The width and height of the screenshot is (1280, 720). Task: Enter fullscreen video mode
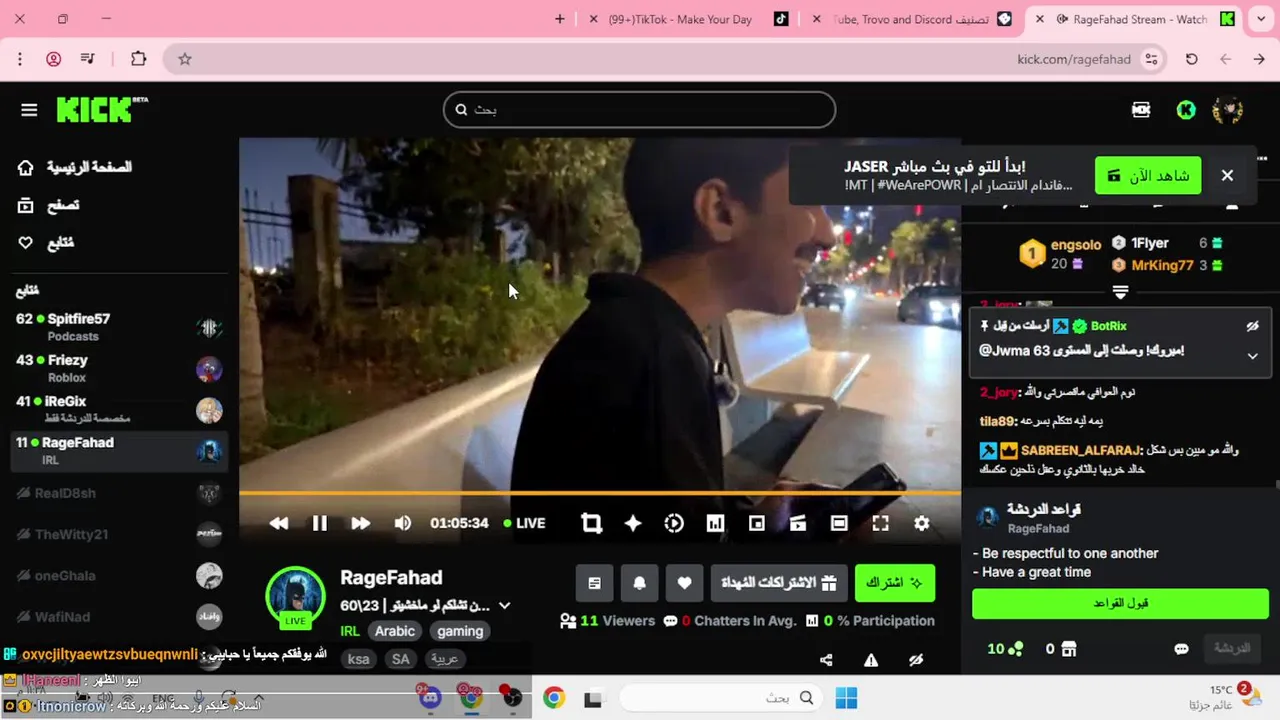[x=881, y=523]
